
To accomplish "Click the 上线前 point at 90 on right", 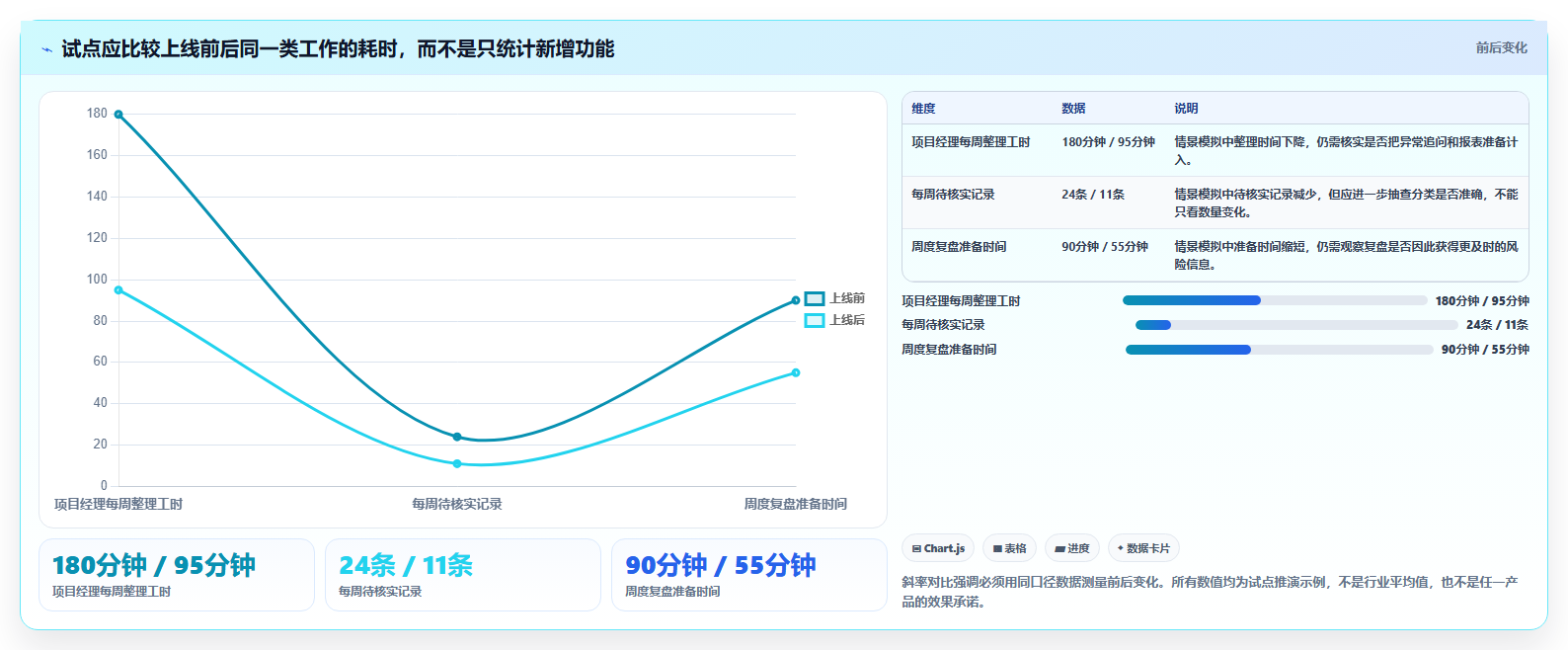I will click(x=796, y=300).
